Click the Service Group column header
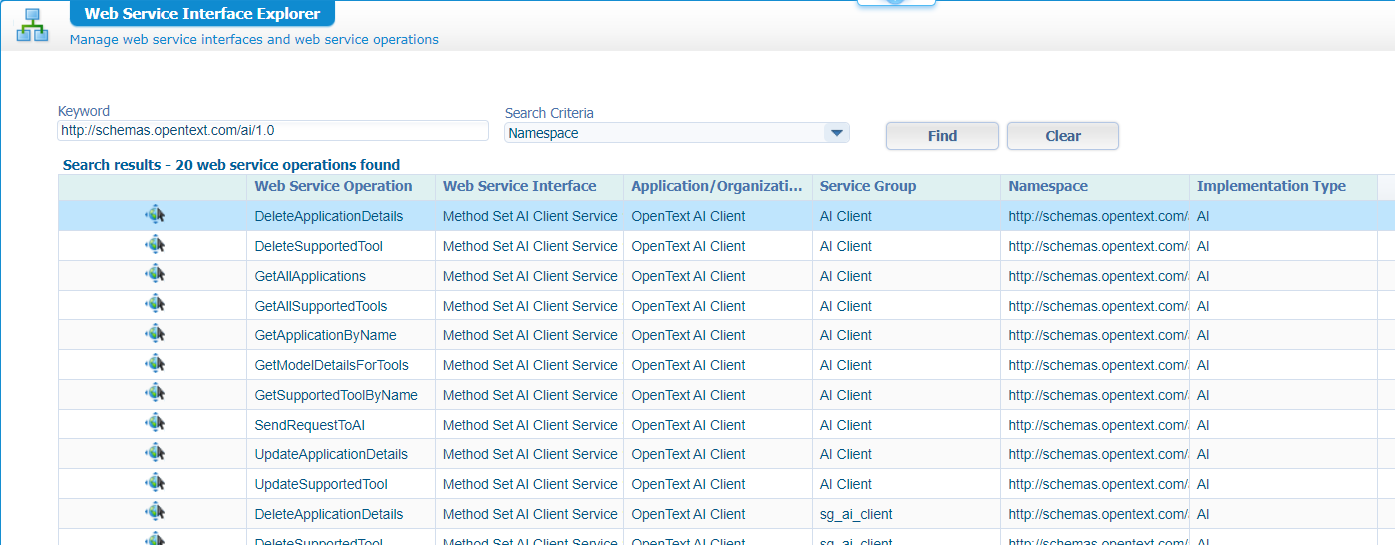This screenshot has width=1395, height=545. point(867,186)
